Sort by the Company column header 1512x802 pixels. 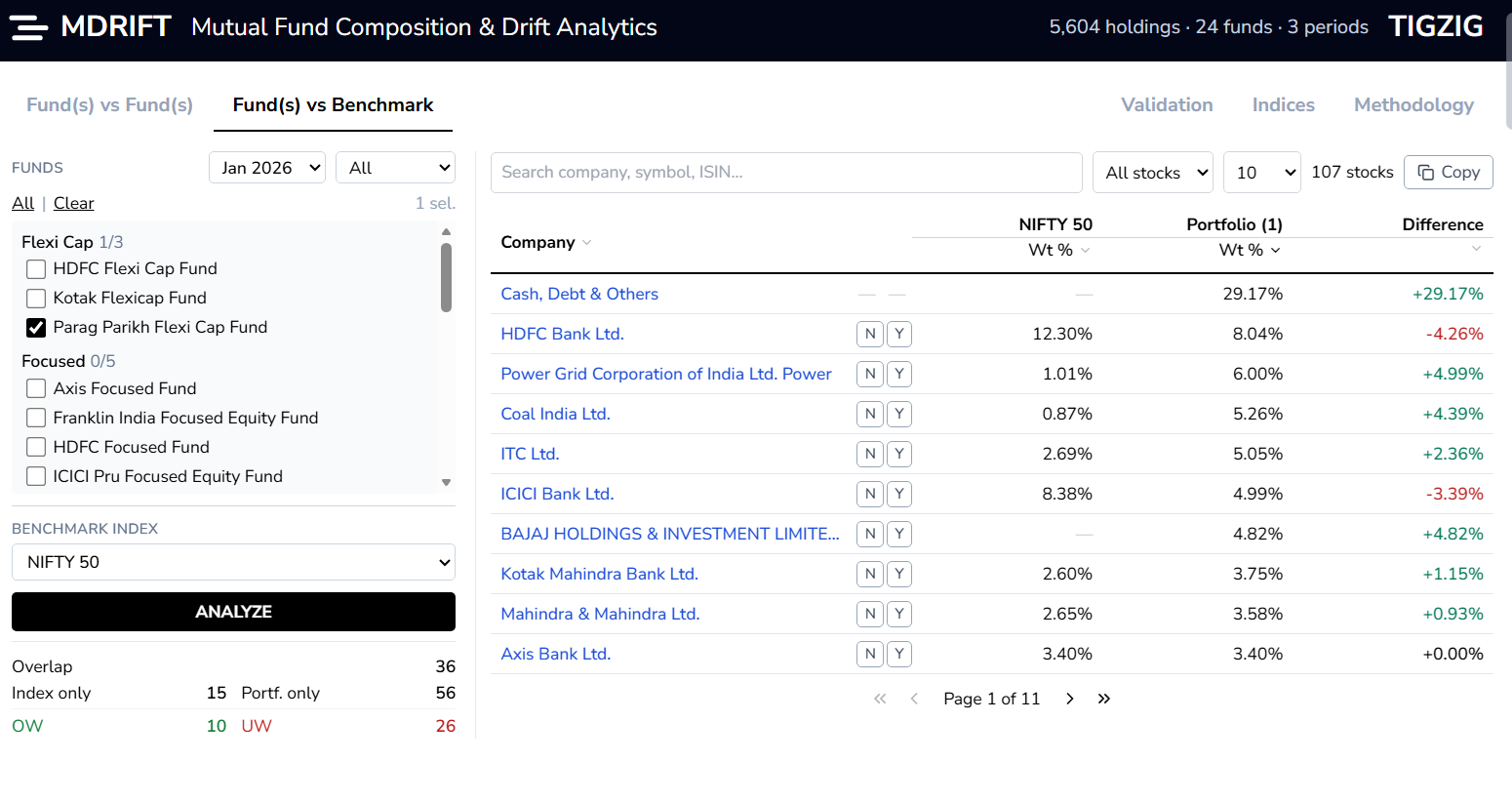point(545,242)
